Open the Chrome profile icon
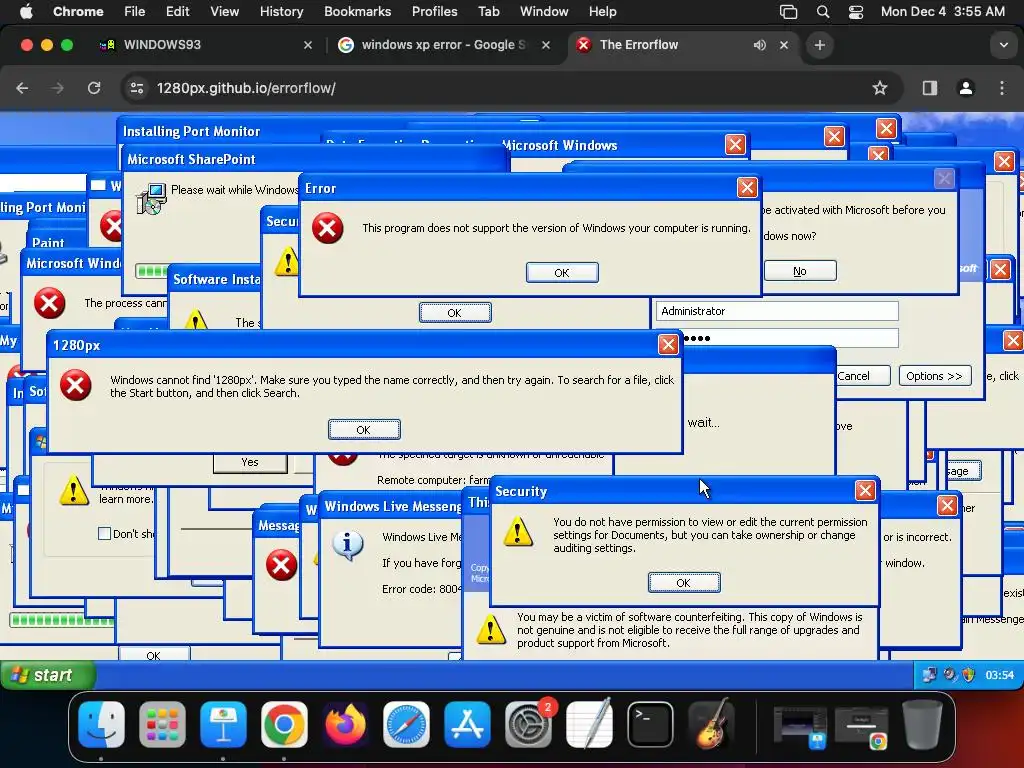This screenshot has width=1024, height=768. 966,88
